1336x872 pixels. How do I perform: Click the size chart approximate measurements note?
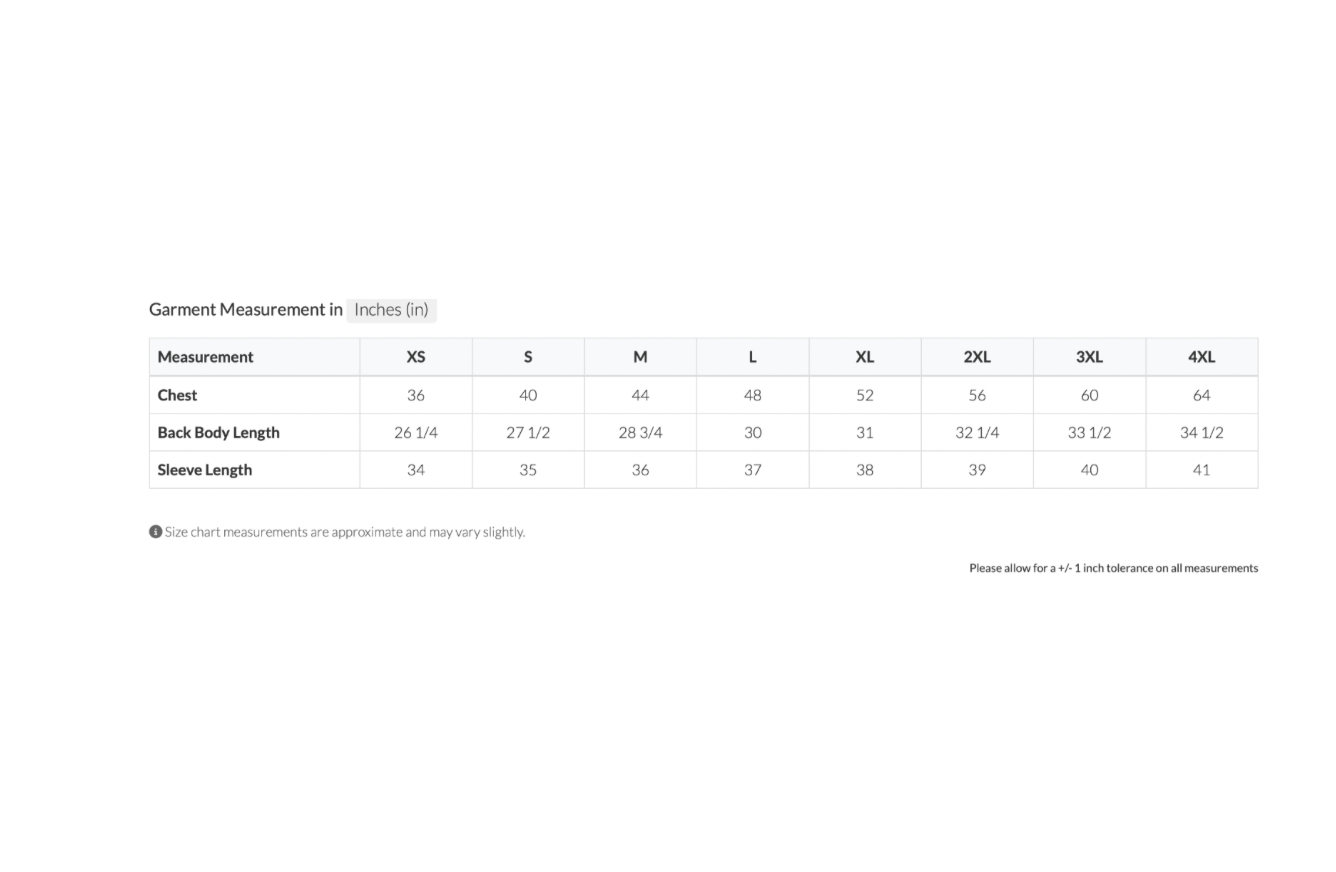tap(344, 532)
